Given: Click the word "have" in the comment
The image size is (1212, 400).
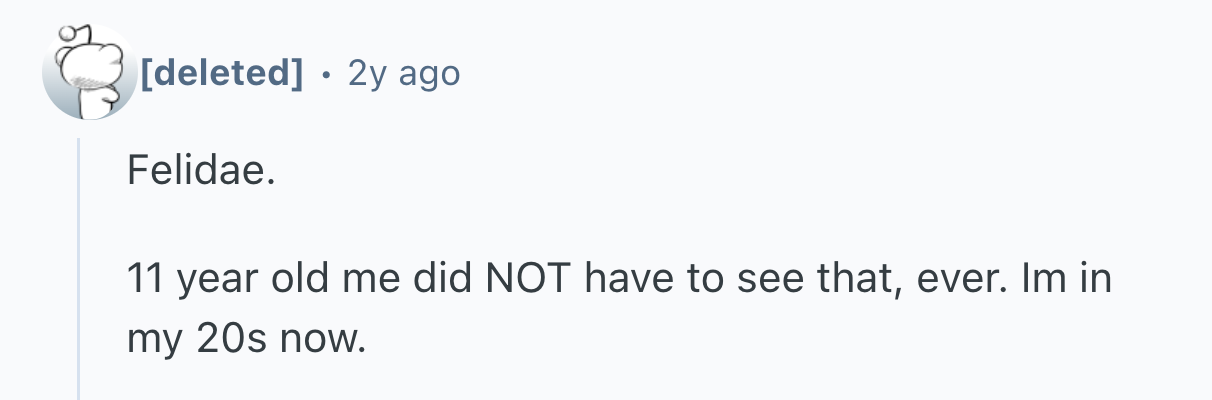Looking at the screenshot, I should point(633,279).
